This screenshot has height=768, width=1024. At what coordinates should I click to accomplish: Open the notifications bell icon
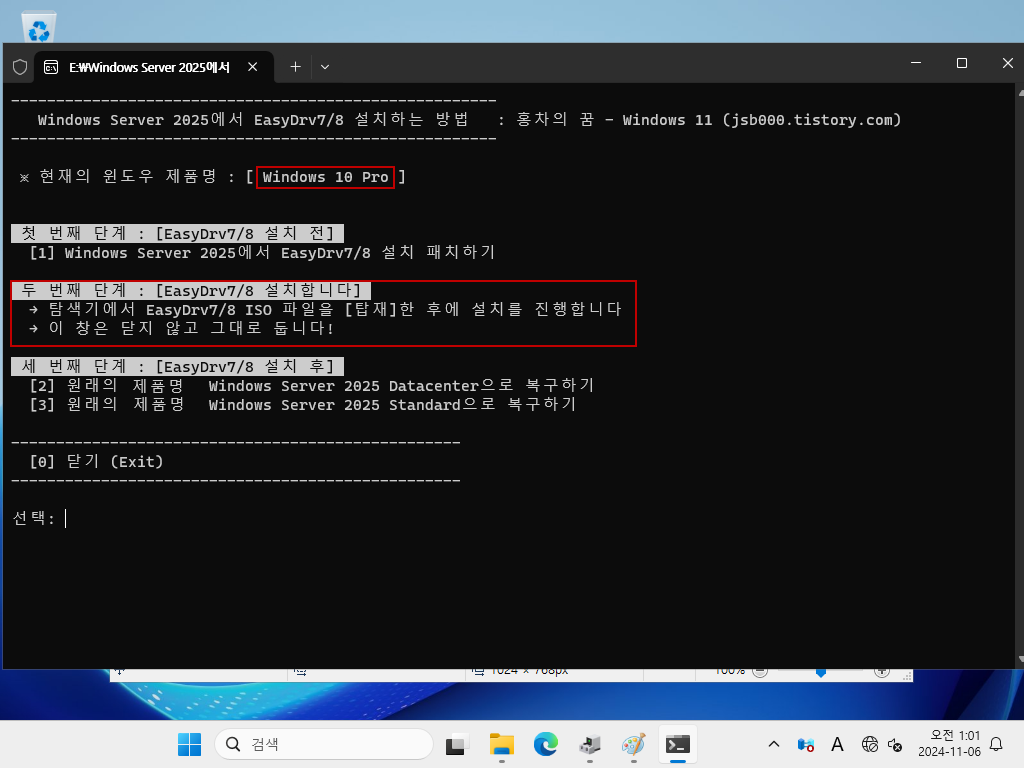(997, 744)
